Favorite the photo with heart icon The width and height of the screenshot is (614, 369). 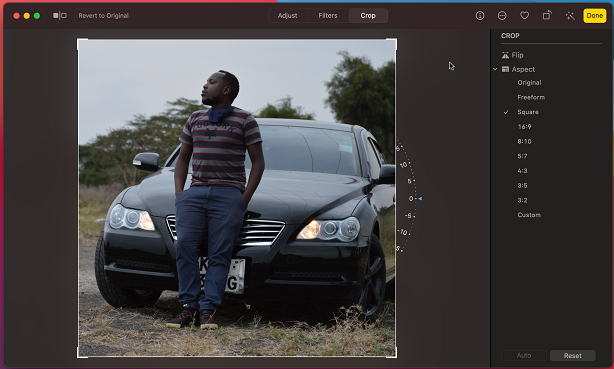tap(524, 16)
